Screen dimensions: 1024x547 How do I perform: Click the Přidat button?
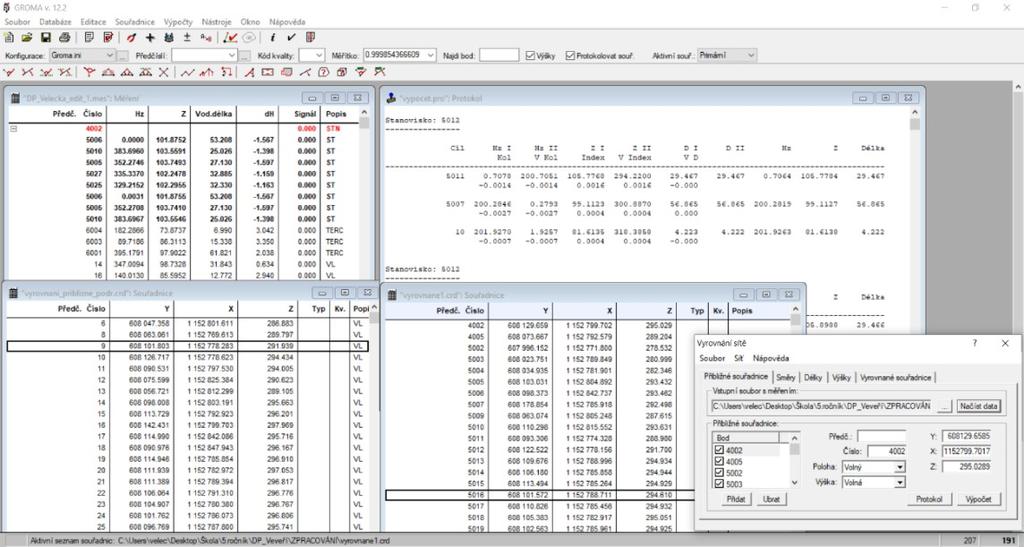[x=735, y=499]
